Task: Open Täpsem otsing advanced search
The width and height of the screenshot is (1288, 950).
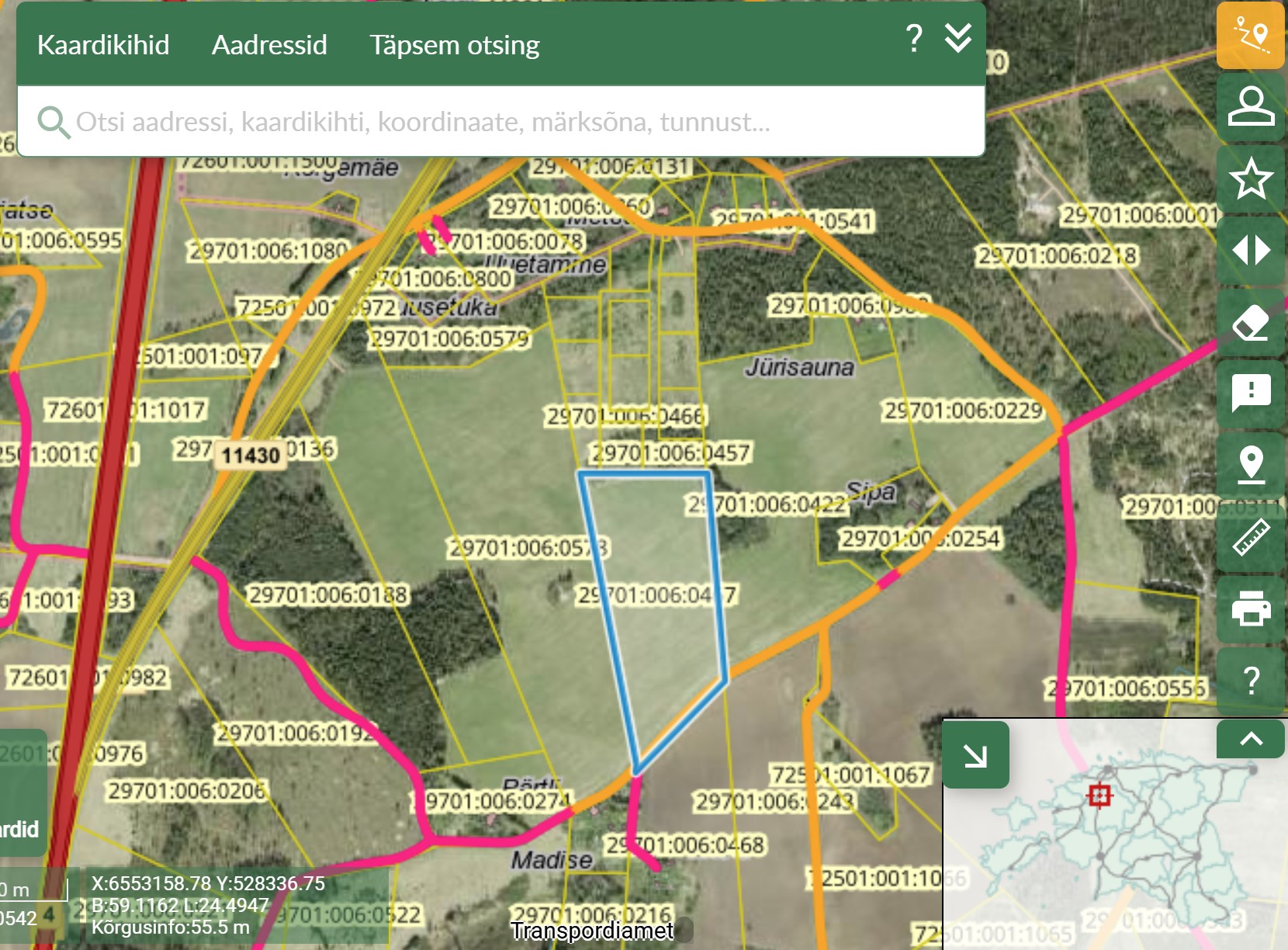Action: pos(454,45)
